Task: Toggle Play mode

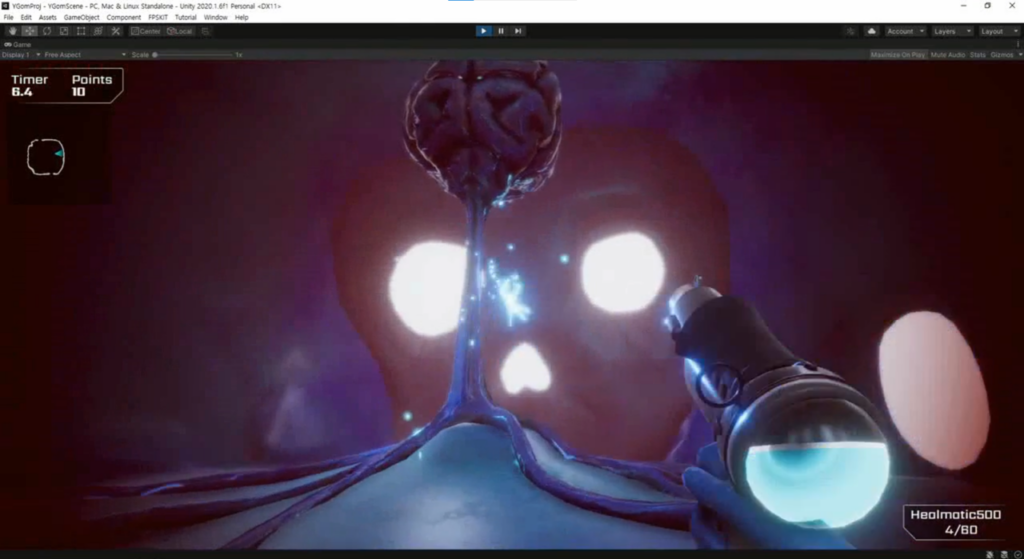Action: (483, 31)
